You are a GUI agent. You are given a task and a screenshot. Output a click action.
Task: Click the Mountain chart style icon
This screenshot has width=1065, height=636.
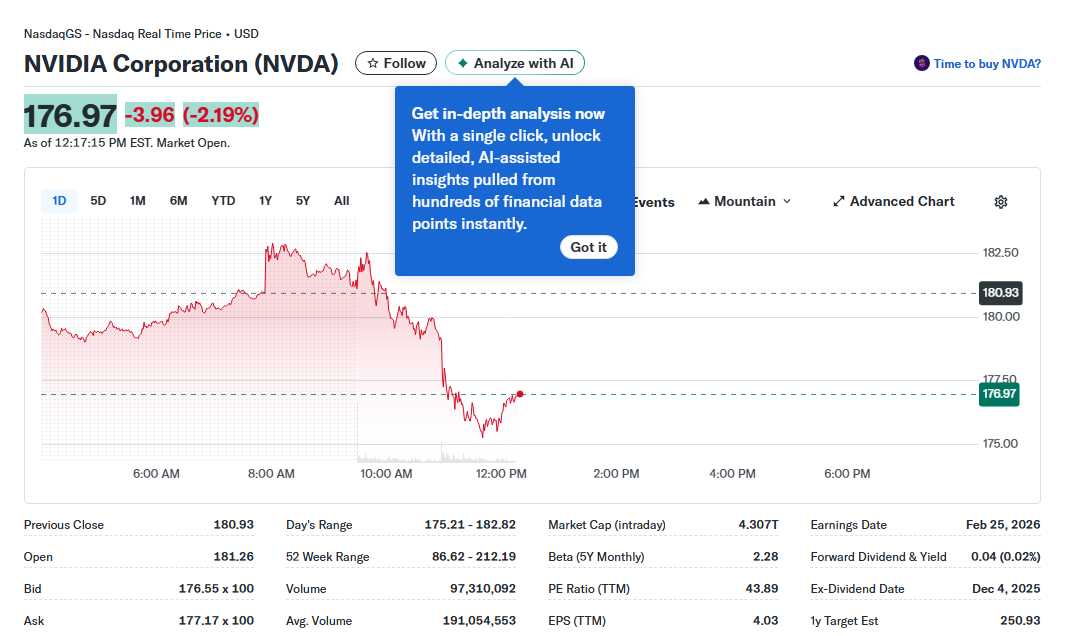(706, 202)
